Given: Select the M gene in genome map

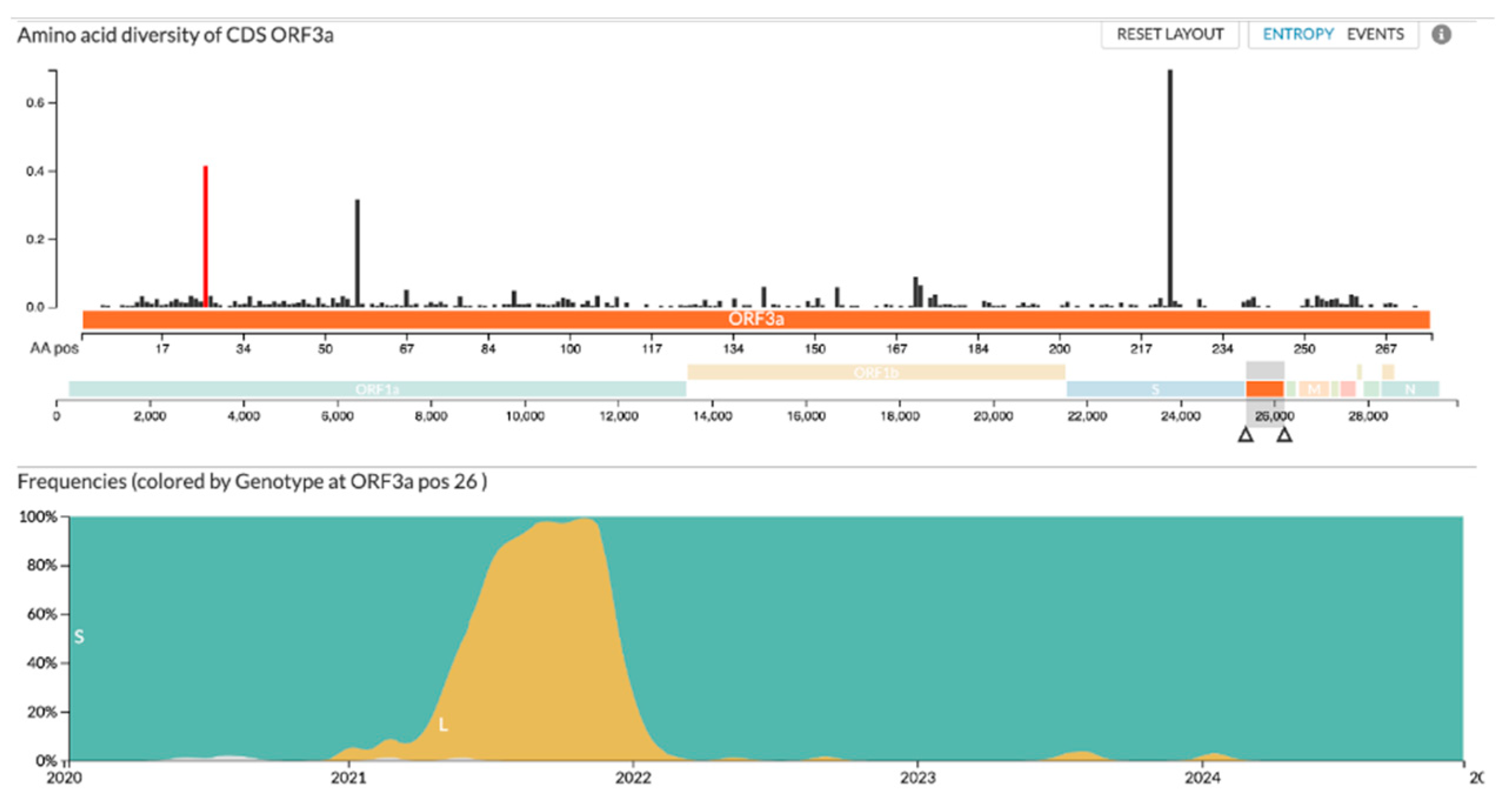Looking at the screenshot, I should point(1314,389).
